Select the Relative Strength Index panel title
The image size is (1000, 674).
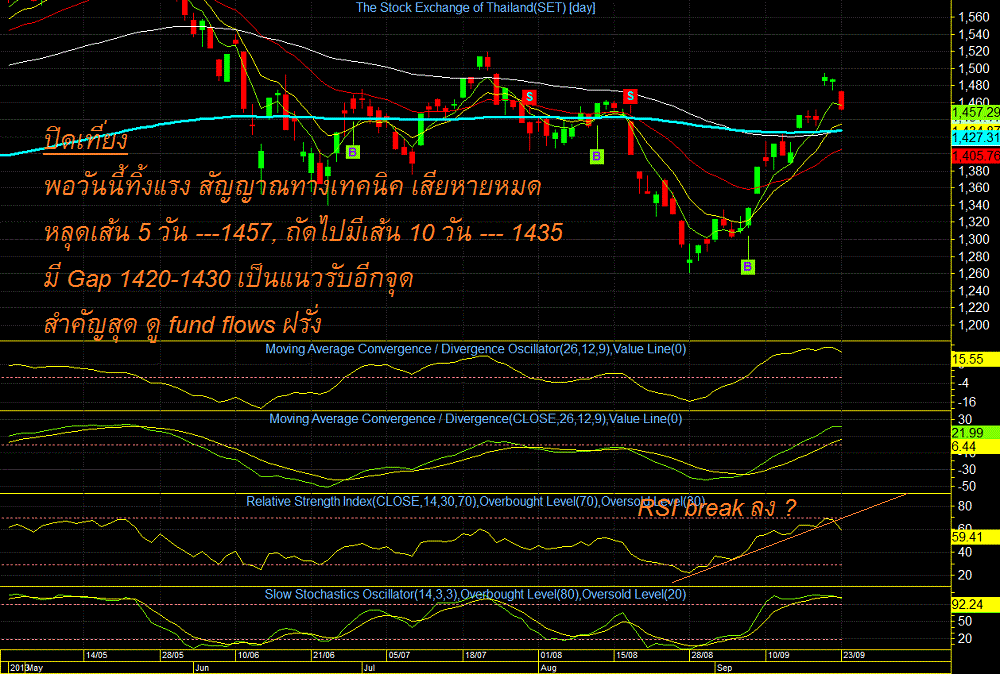[476, 501]
